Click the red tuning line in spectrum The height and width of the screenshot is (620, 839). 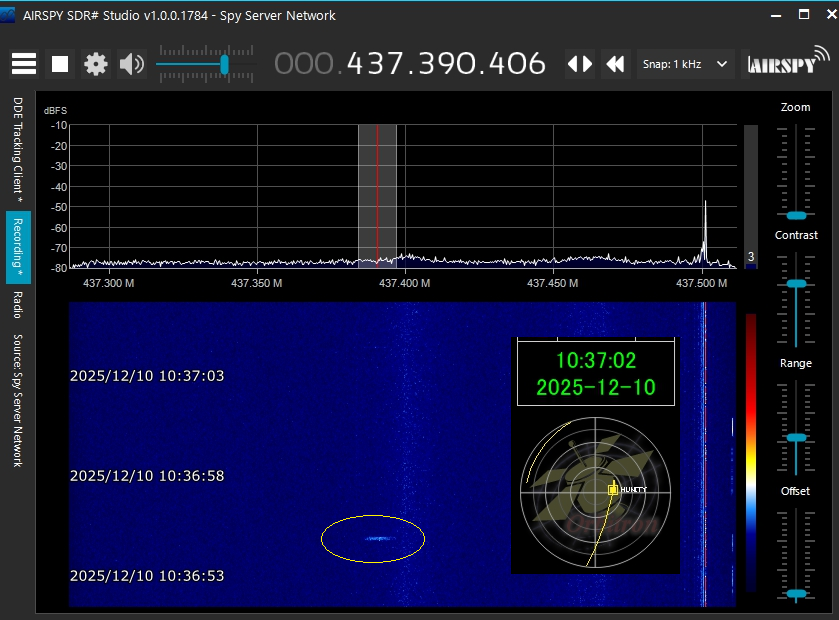click(377, 195)
